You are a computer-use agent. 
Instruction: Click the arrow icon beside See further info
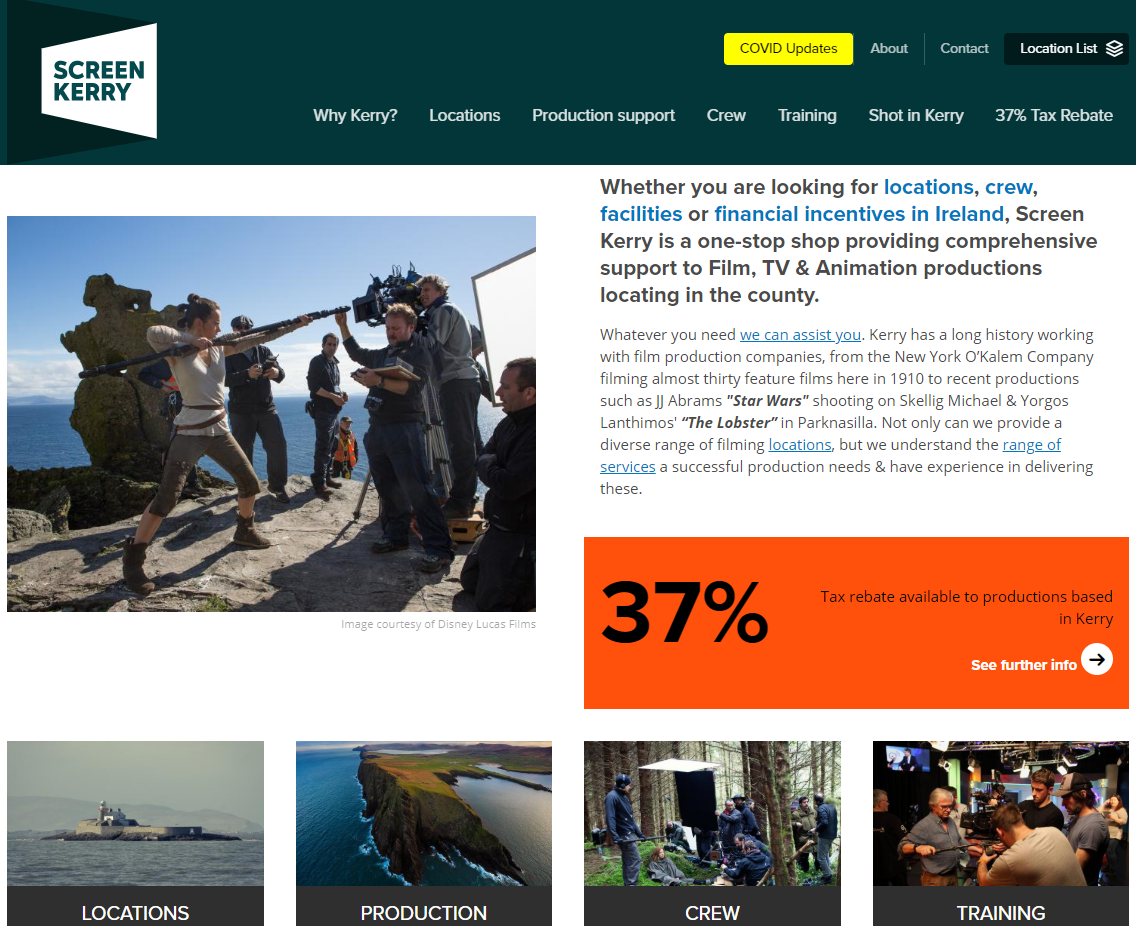click(1097, 659)
